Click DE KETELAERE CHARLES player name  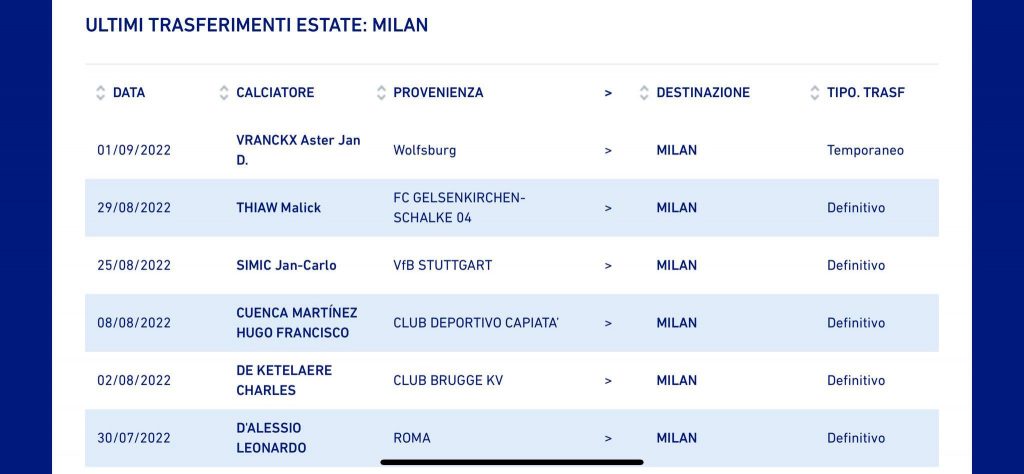[x=284, y=380]
